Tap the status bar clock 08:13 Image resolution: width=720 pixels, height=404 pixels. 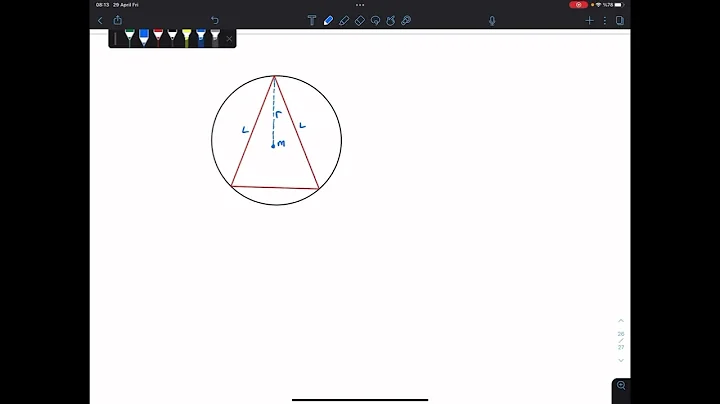pyautogui.click(x=102, y=5)
